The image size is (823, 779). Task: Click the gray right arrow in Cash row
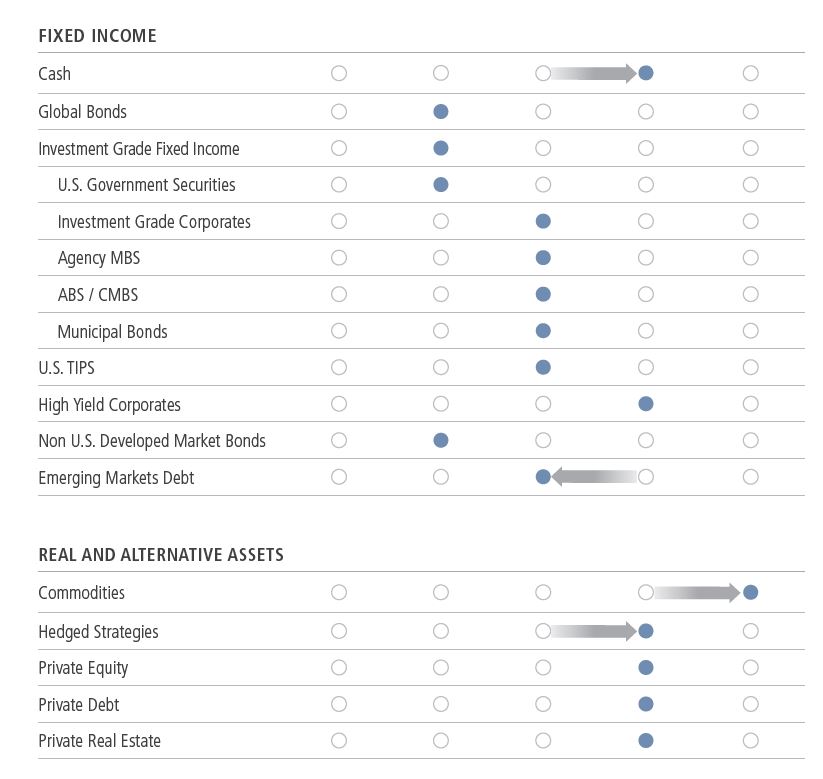[594, 73]
